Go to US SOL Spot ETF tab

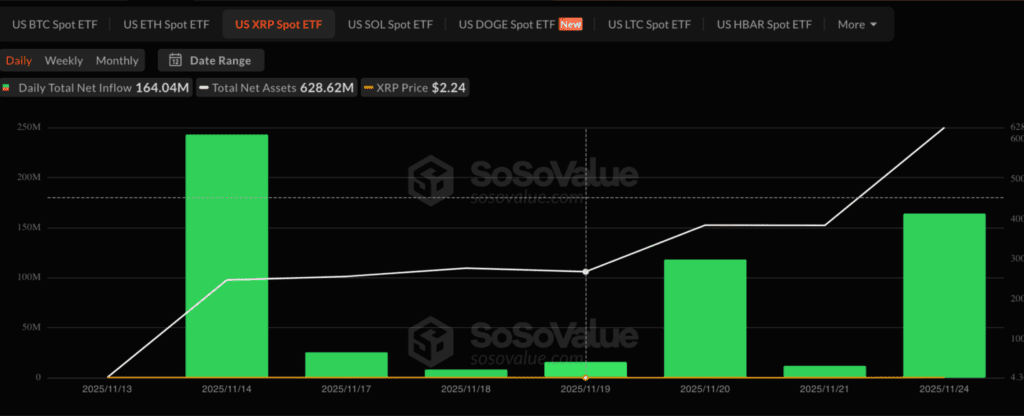(x=391, y=23)
